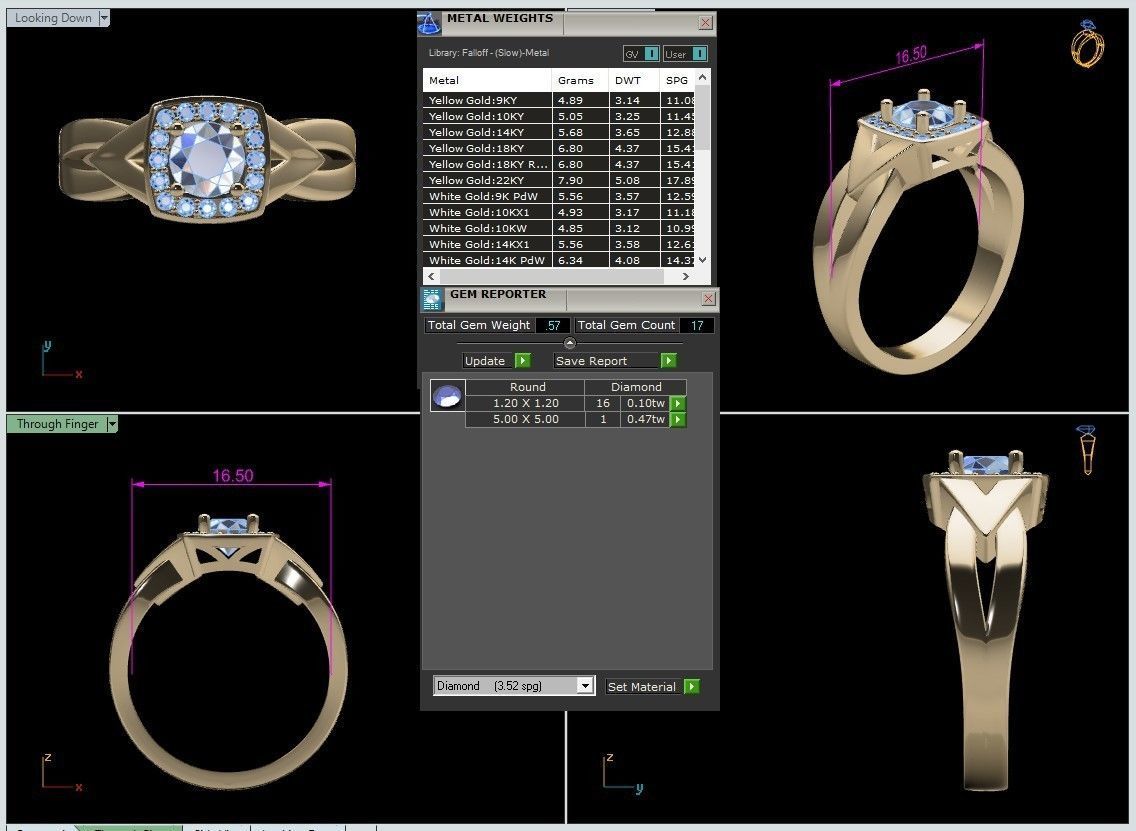Click the 5.68 grams value for 14KY
Image resolution: width=1136 pixels, height=831 pixels.
(x=570, y=132)
